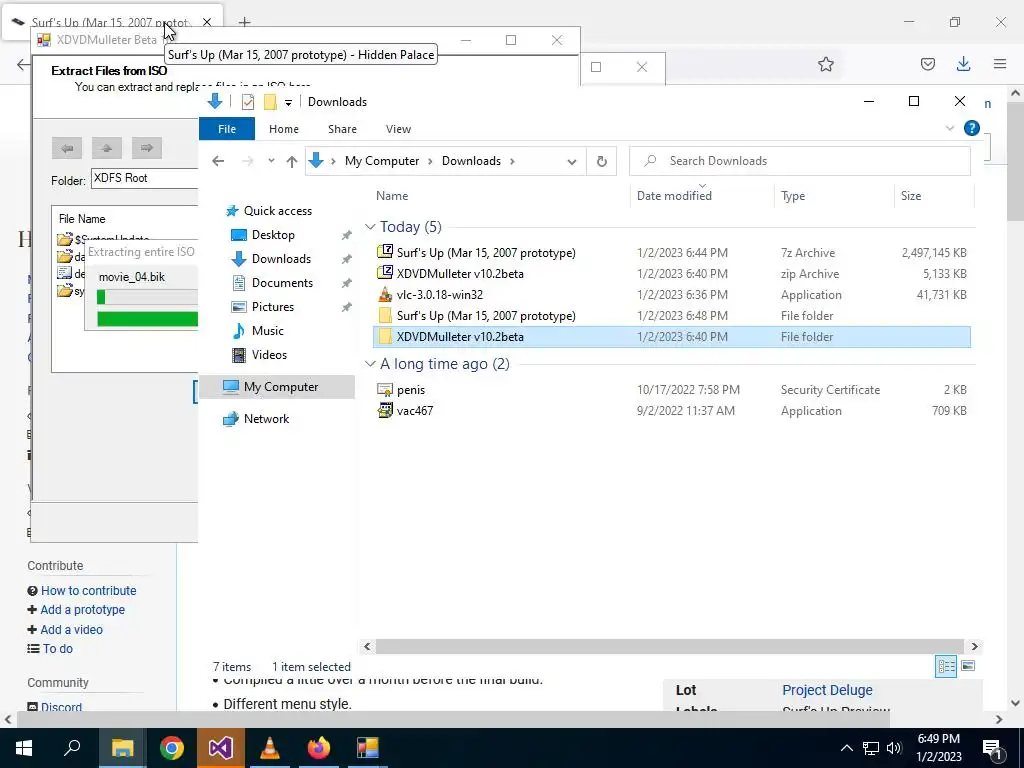The image size is (1024, 768).
Task: Open the Share ribbon tab
Action: [x=342, y=129]
